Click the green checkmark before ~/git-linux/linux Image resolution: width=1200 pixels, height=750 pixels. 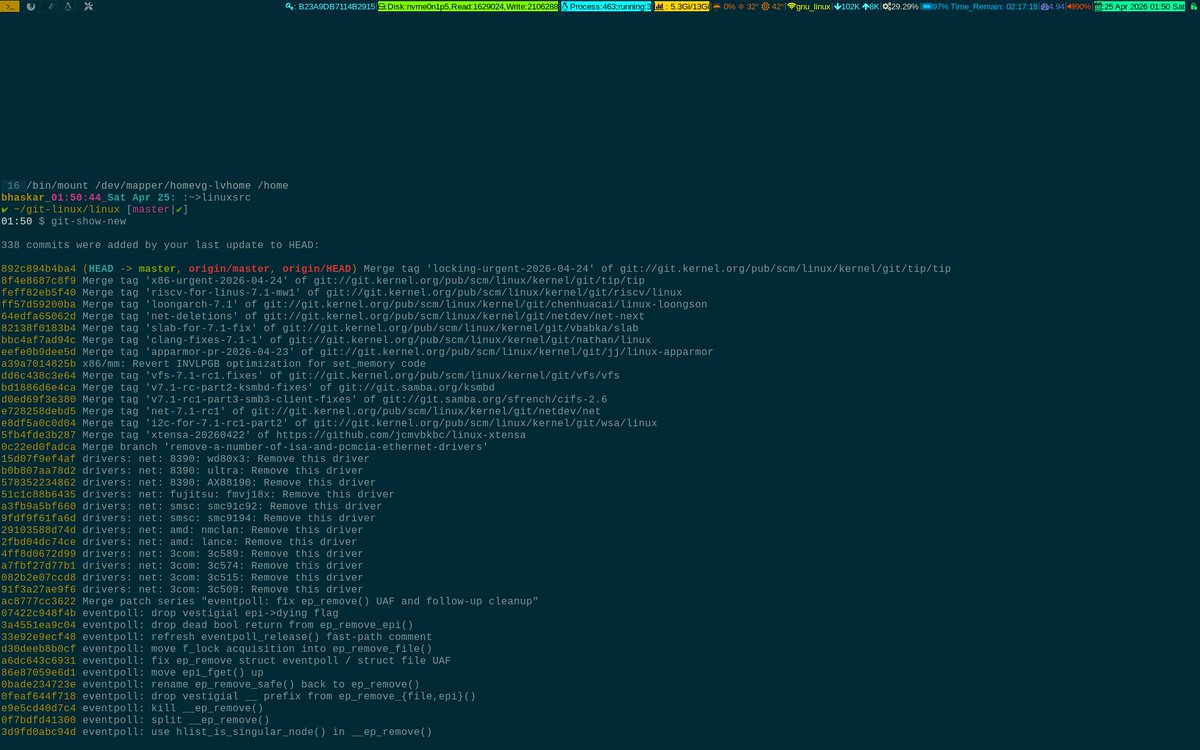coord(5,209)
